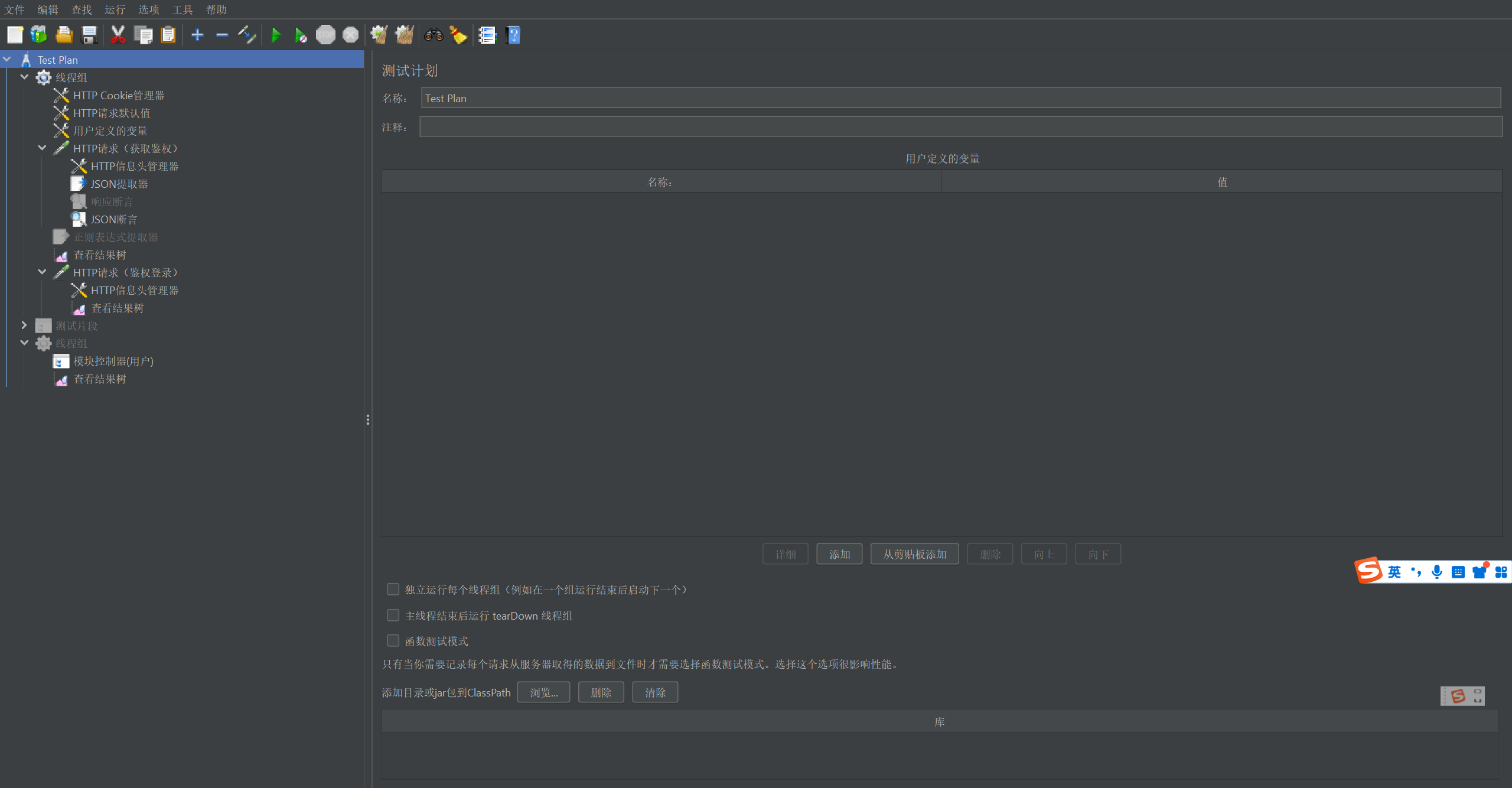Click the binoculars Search icon
The image size is (1512, 788).
point(434,35)
